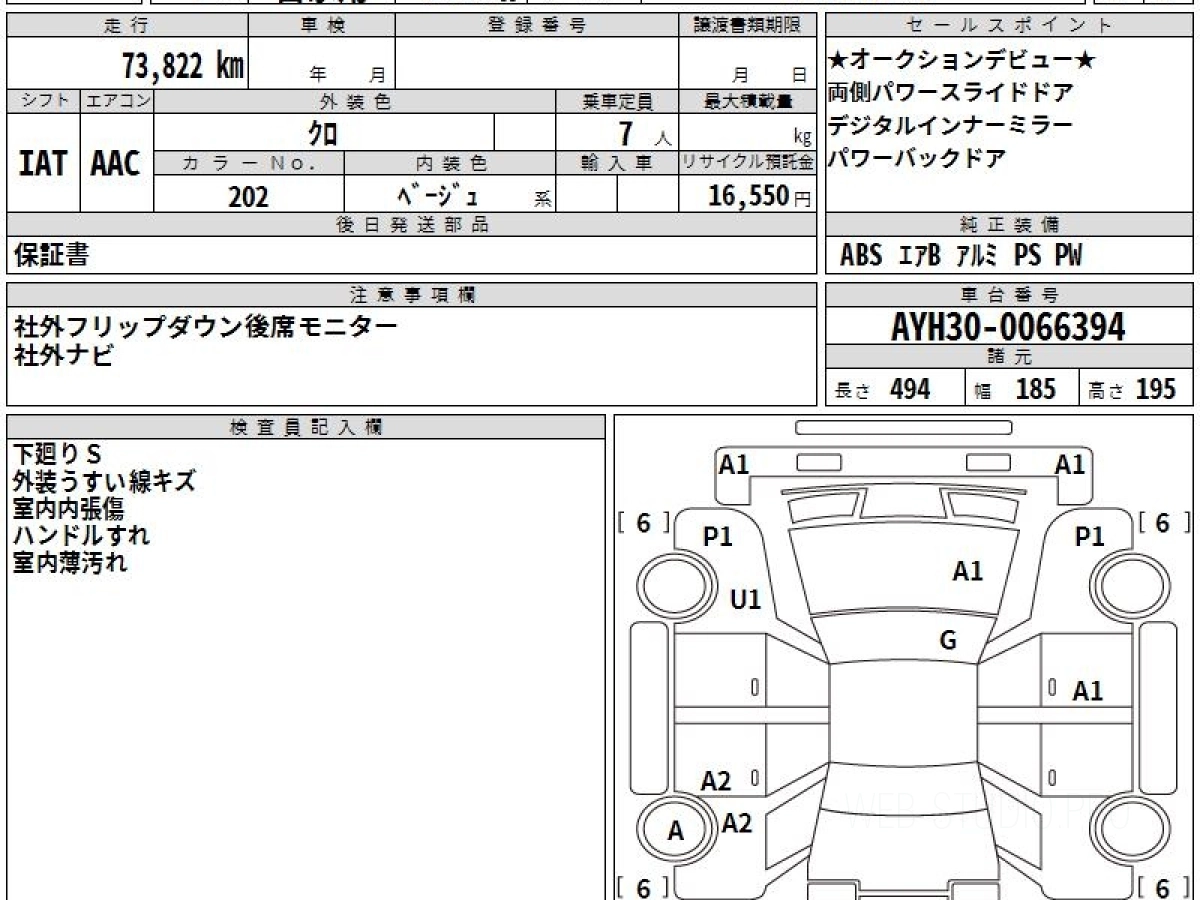
Task: Select the mileage value 73,822 km
Action: [x=183, y=66]
